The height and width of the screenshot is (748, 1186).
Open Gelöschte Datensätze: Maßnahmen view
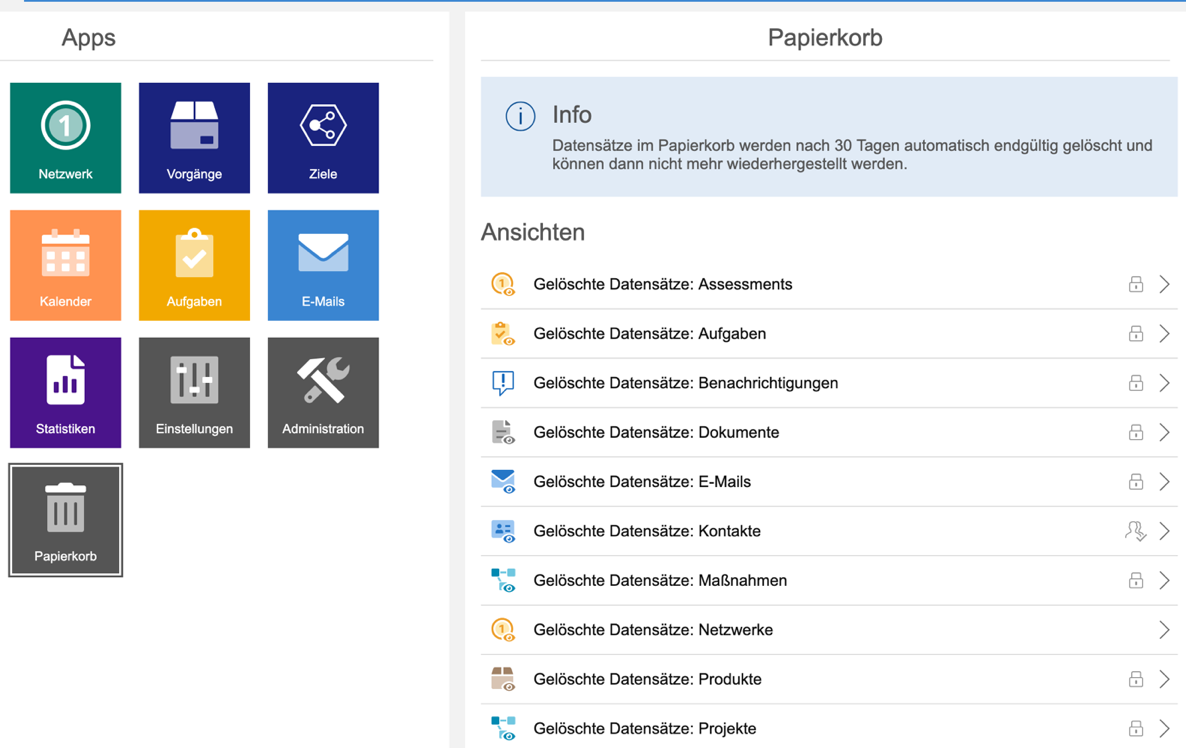click(659, 580)
